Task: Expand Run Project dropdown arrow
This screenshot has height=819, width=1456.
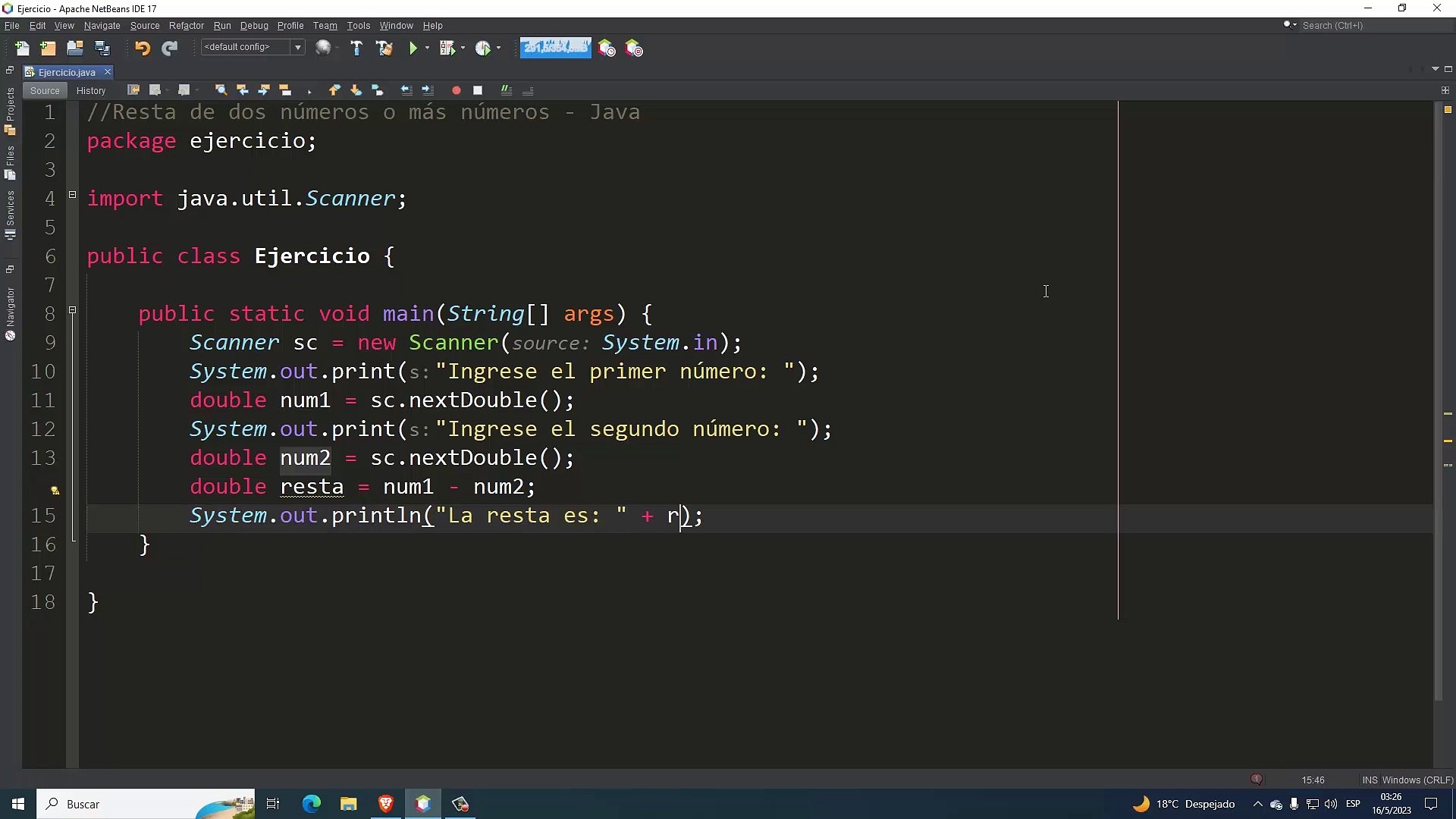Action: 428,49
